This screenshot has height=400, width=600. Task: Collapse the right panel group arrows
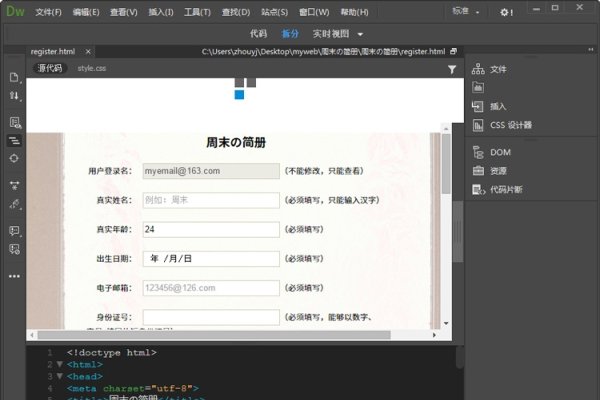(x=591, y=50)
